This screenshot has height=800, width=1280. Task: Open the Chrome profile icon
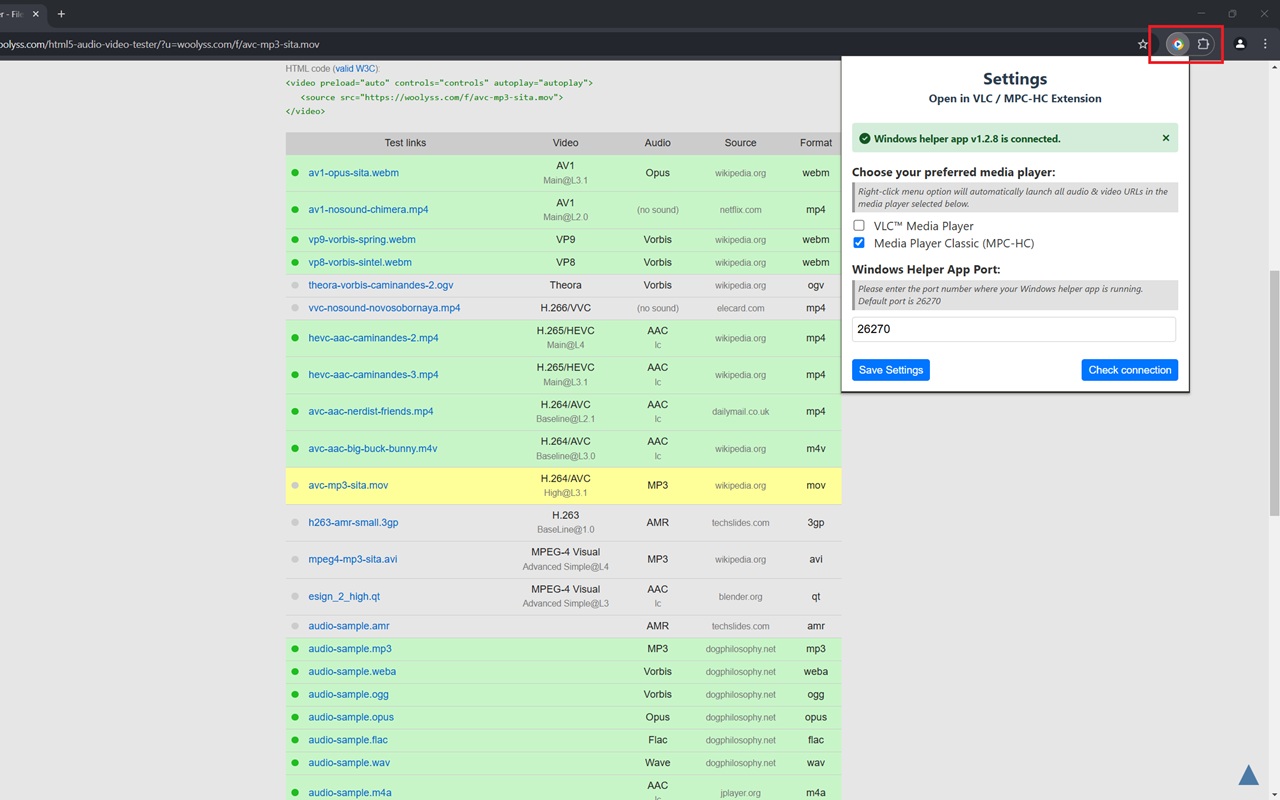click(1240, 44)
